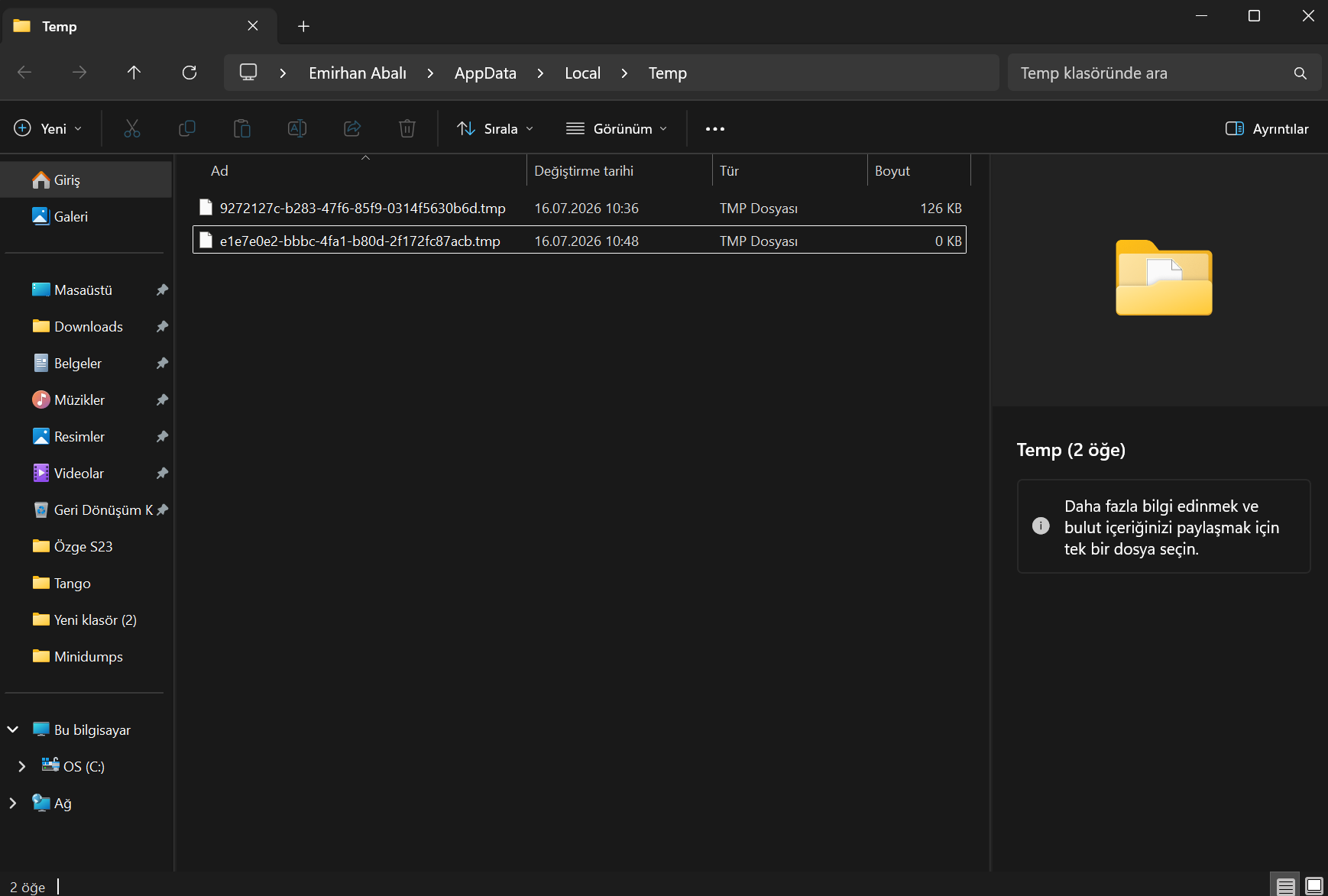Open the Yeni dropdown menu
The image size is (1328, 896).
(x=48, y=128)
